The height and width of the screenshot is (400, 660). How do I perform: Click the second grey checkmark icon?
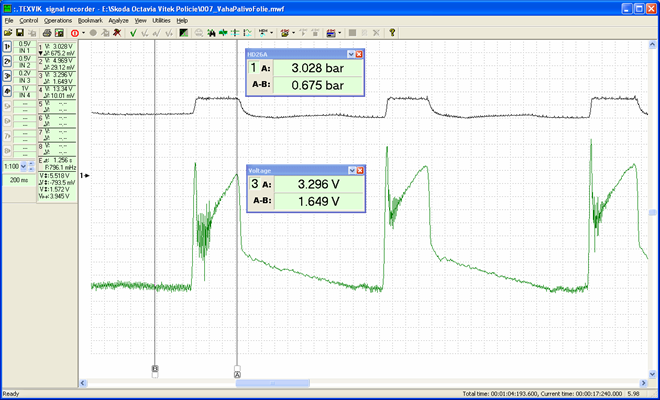pos(157,33)
